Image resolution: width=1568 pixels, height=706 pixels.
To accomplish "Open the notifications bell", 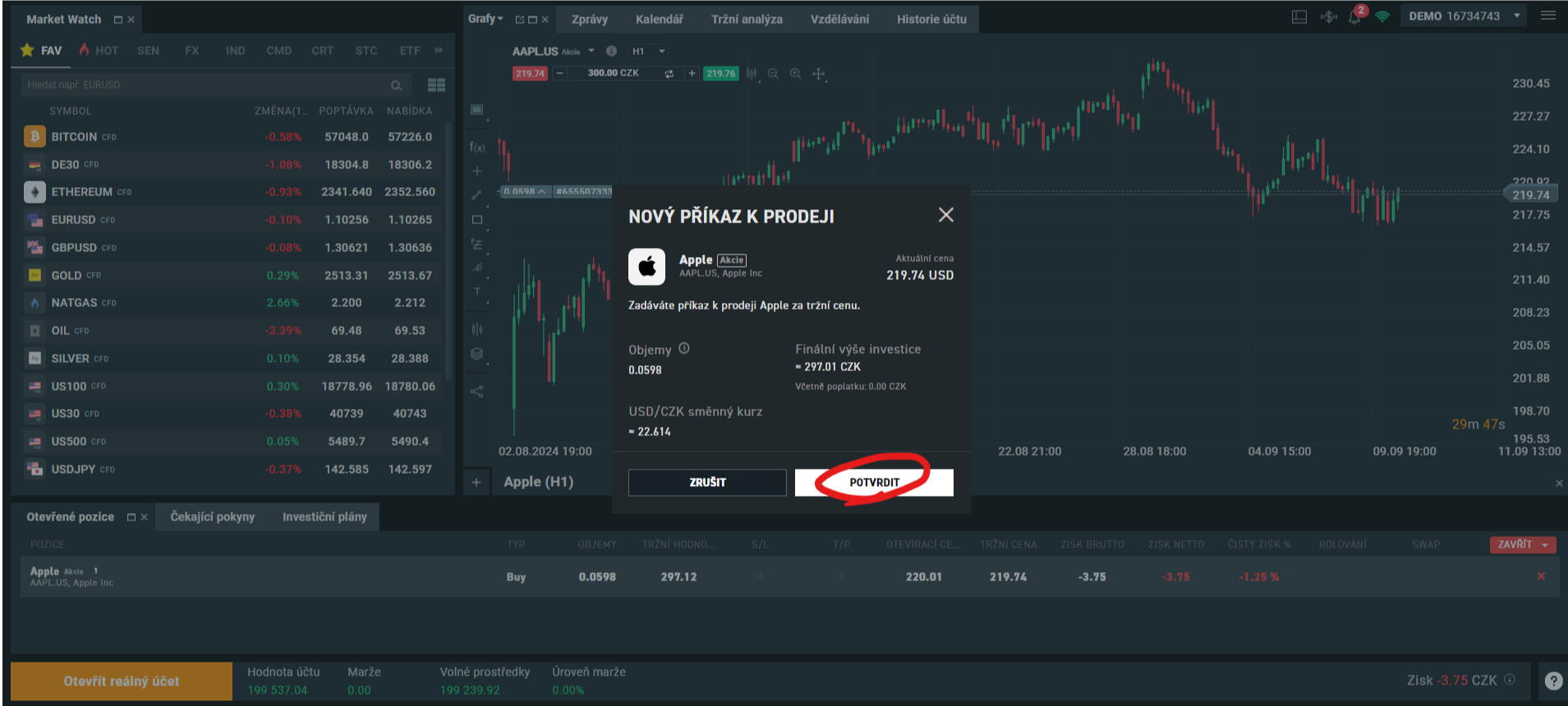I will 1354,17.
